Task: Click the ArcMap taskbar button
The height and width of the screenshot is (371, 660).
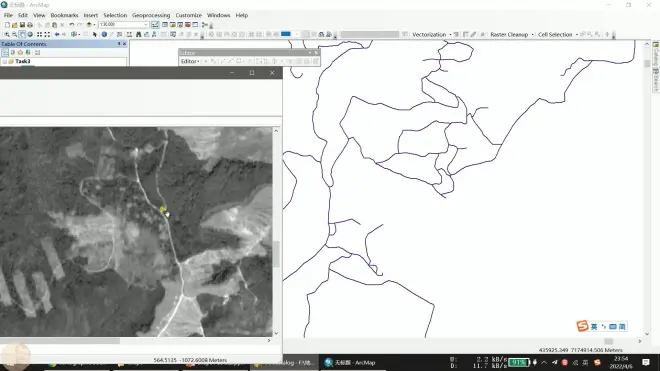Action: (350, 363)
